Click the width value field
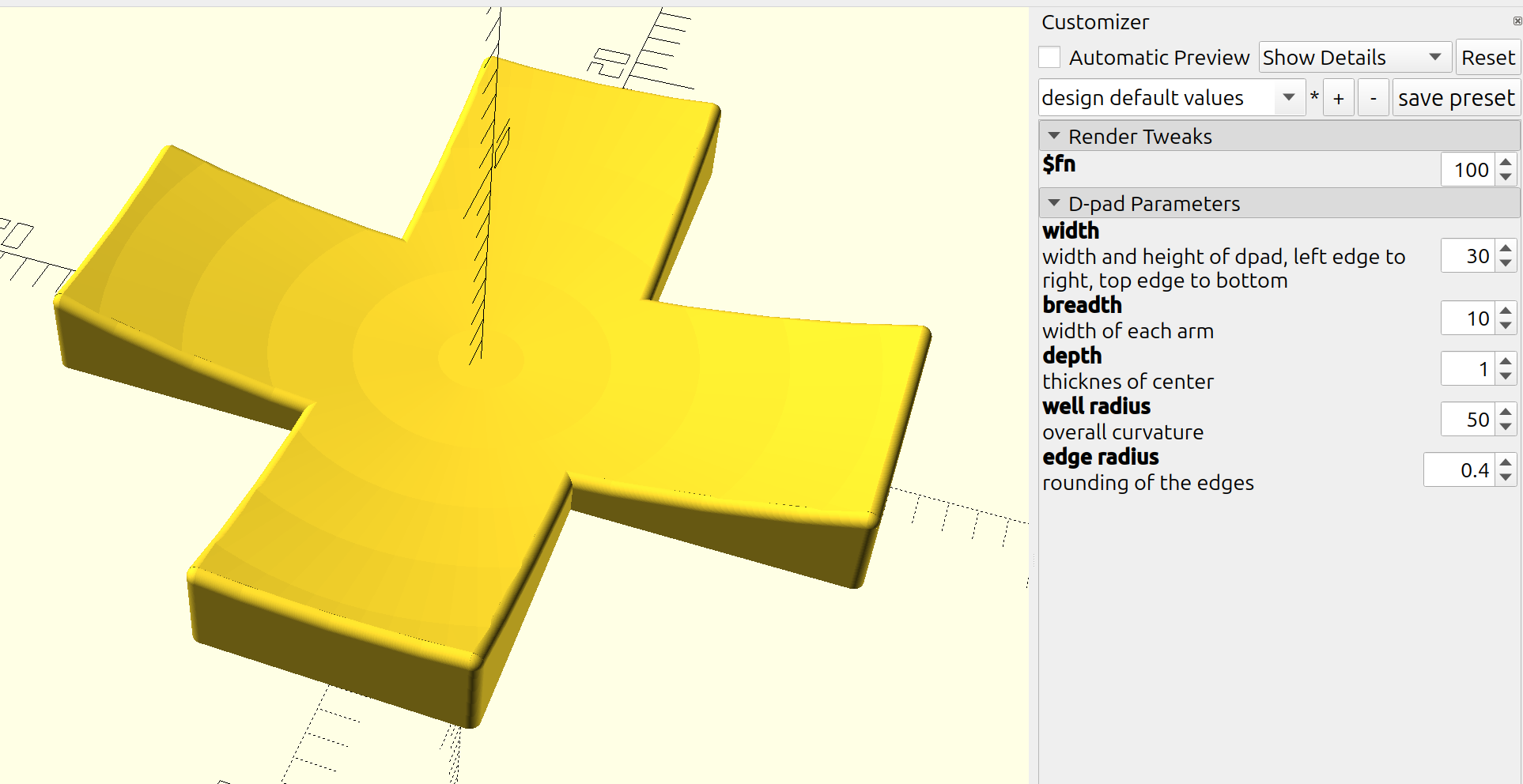Image resolution: width=1523 pixels, height=784 pixels. (1468, 256)
